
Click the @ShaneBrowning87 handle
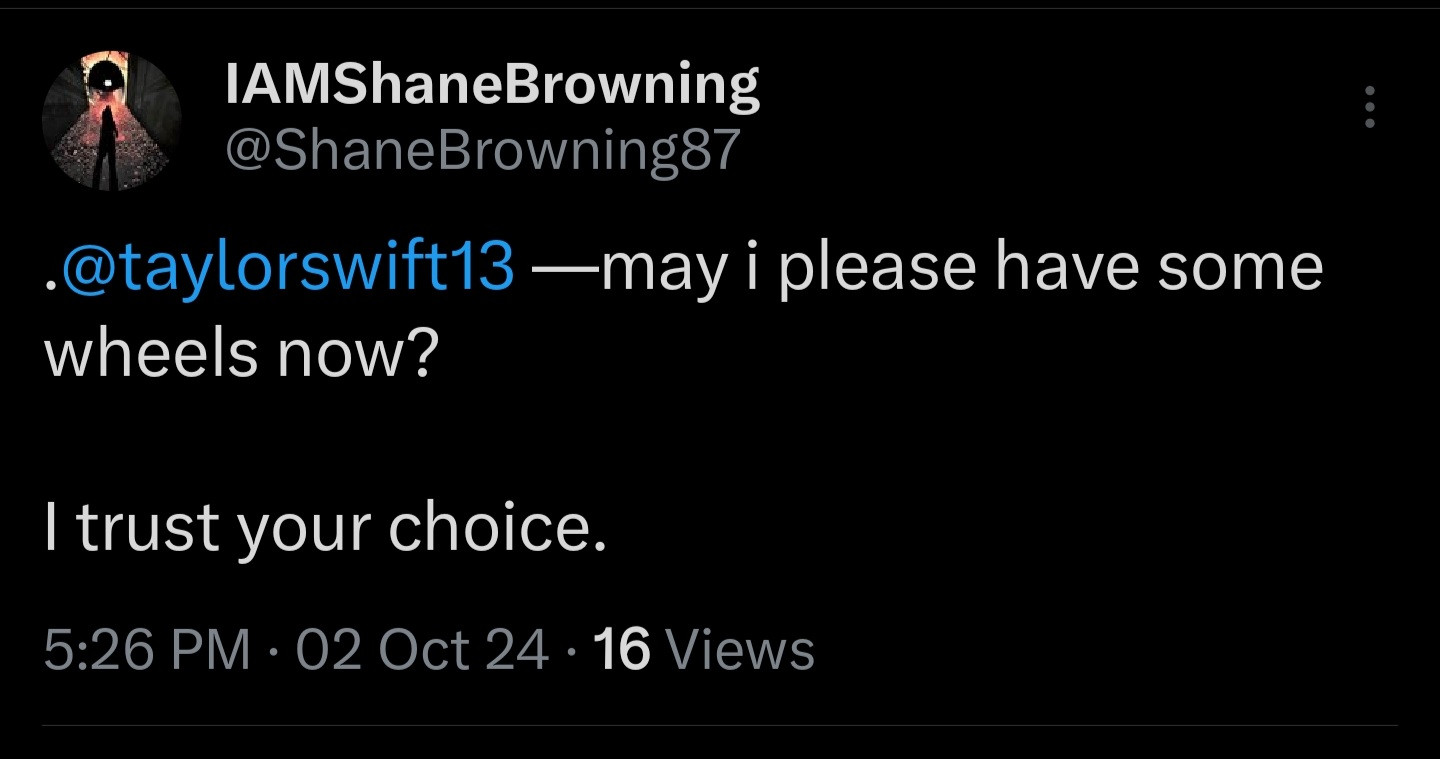pyautogui.click(x=483, y=150)
